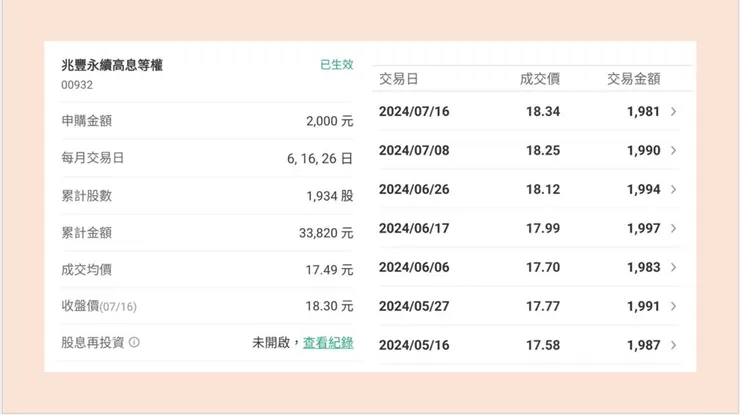Click the value 2,000 元
This screenshot has height=415, width=740.
pyautogui.click(x=329, y=121)
